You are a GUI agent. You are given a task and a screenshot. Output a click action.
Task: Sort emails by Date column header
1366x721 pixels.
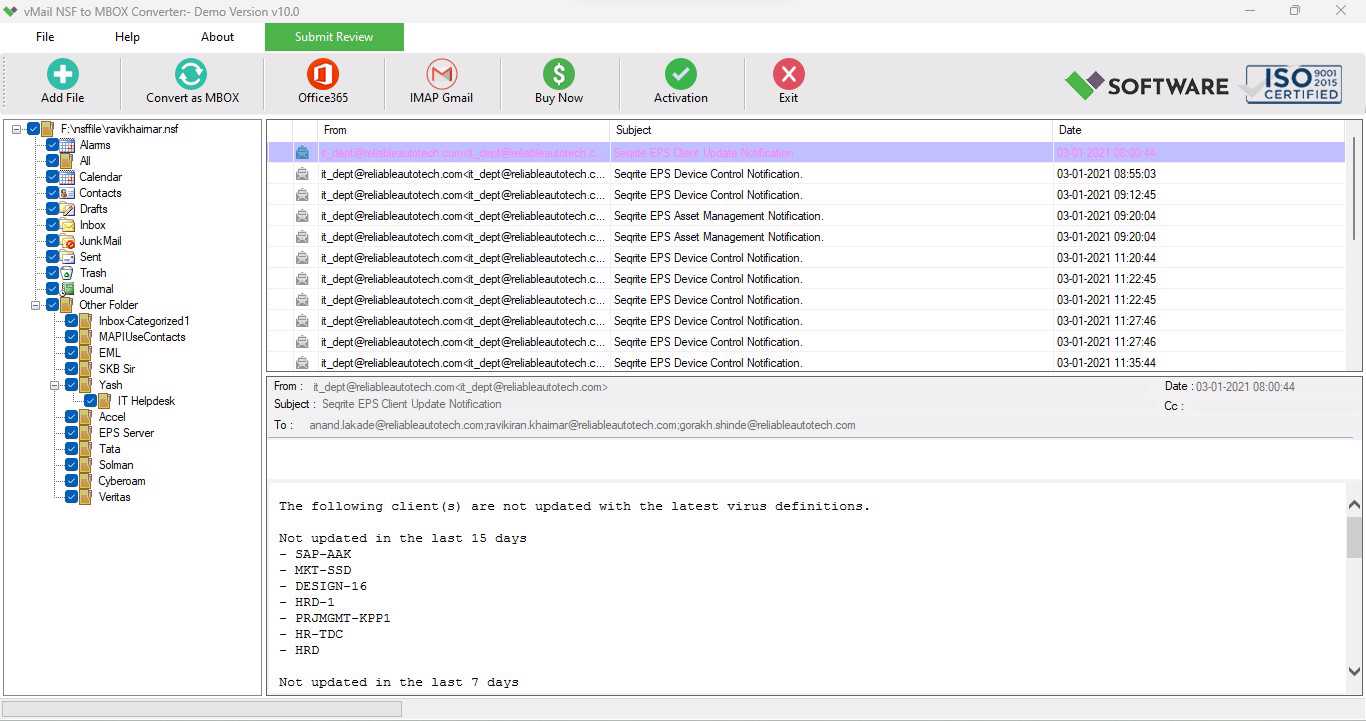pyautogui.click(x=1198, y=130)
